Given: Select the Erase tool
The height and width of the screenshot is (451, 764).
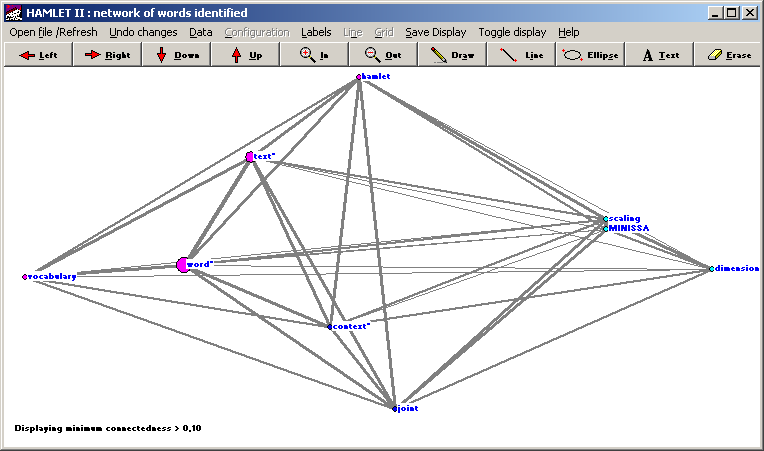Looking at the screenshot, I should pos(728,55).
